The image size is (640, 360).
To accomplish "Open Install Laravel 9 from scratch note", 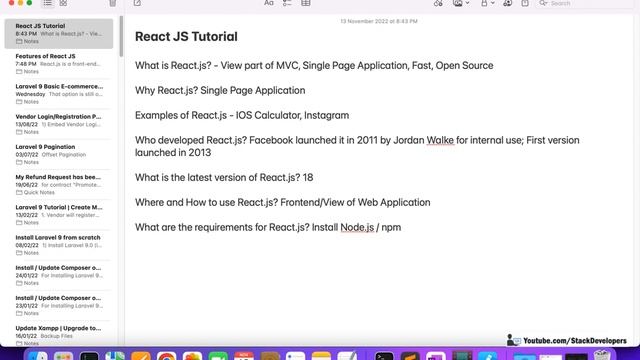I will 59,245.
